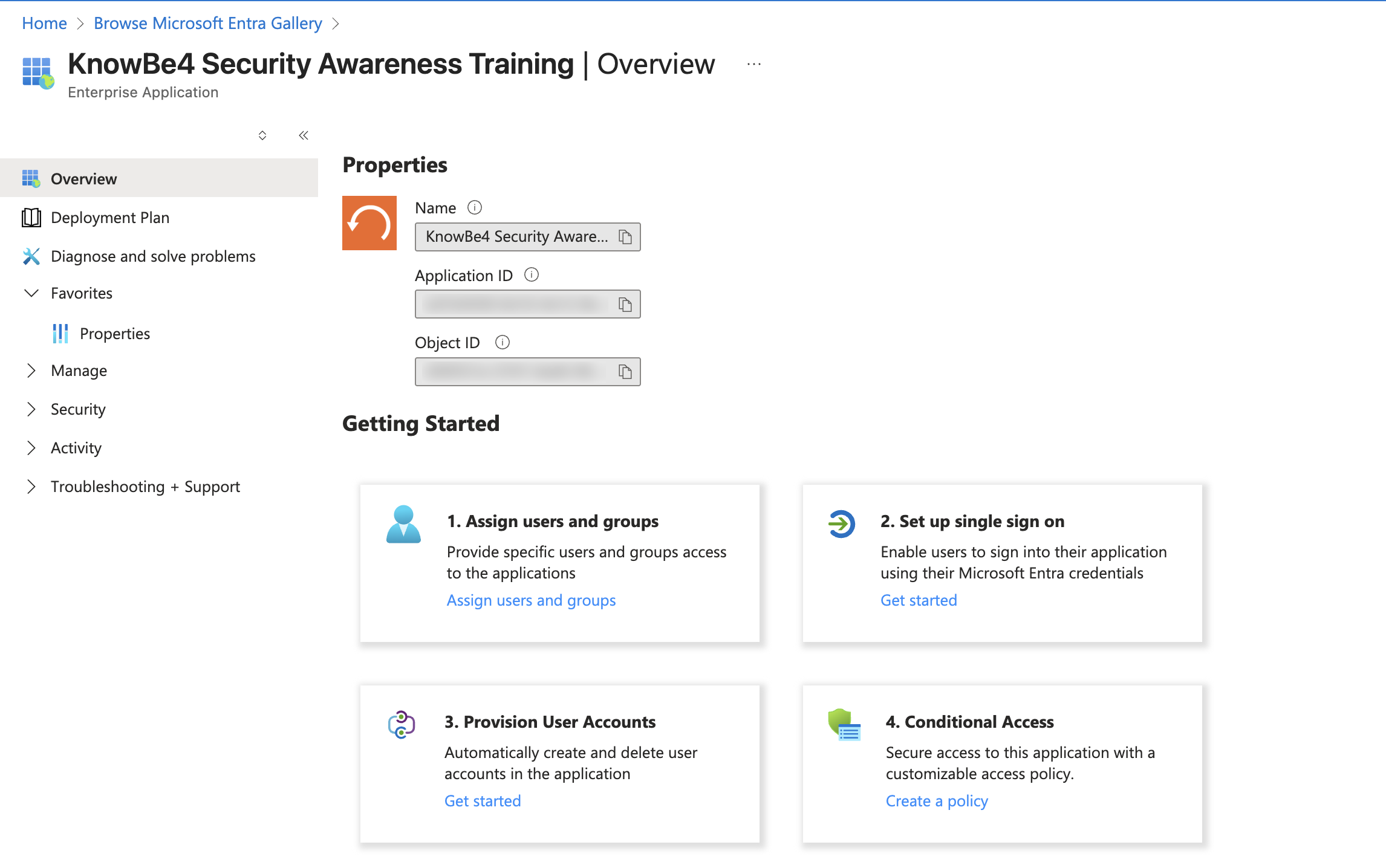Navigate to Browse Microsoft Entra Gallery breadcrumb
This screenshot has height=868, width=1386.
tap(207, 23)
